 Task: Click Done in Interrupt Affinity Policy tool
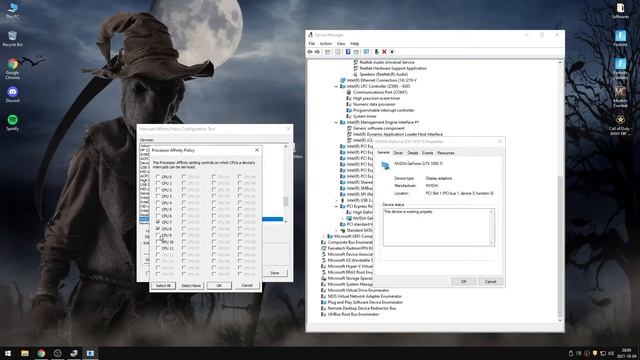[275, 273]
